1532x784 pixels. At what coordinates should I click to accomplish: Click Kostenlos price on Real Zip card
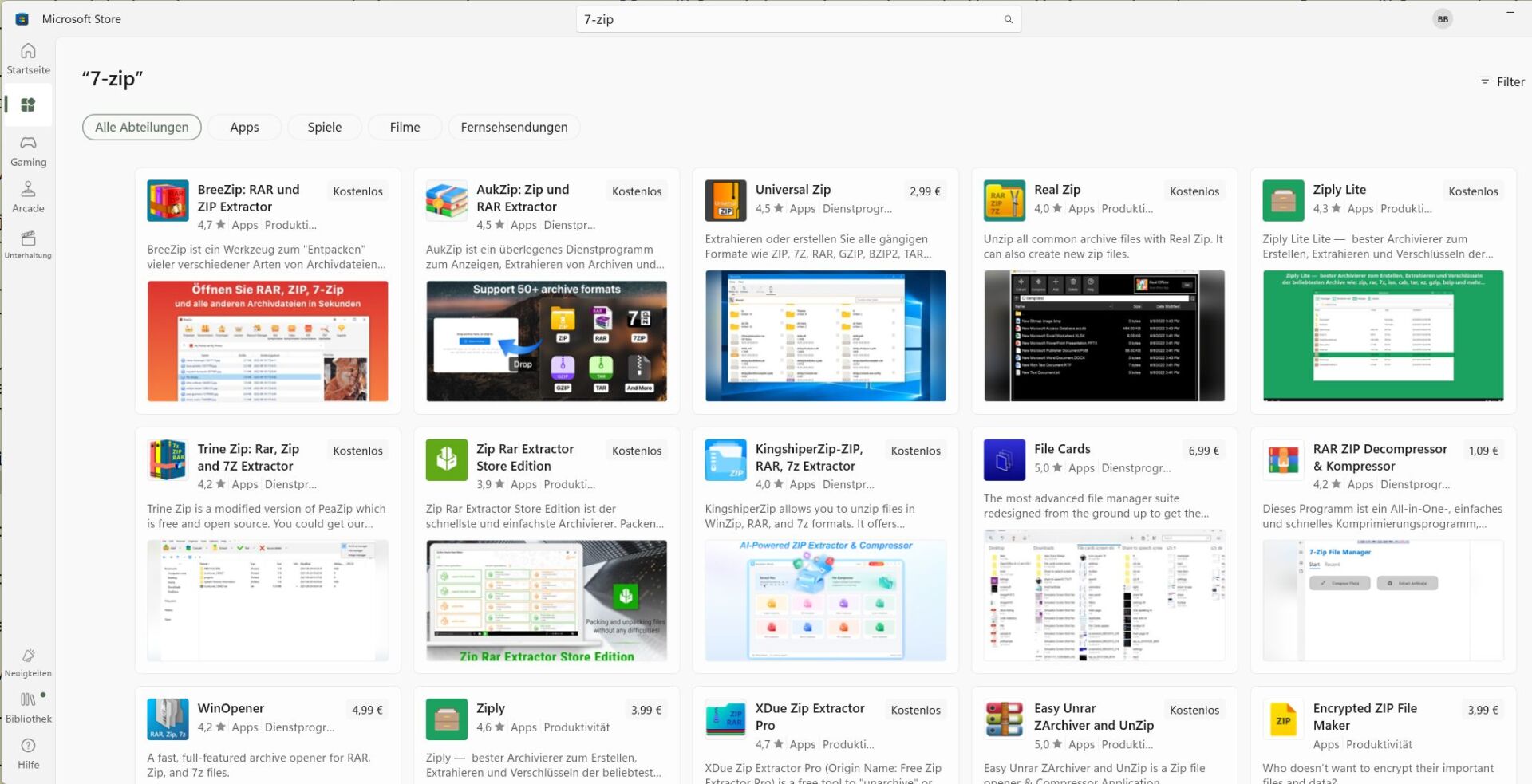pyautogui.click(x=1194, y=191)
